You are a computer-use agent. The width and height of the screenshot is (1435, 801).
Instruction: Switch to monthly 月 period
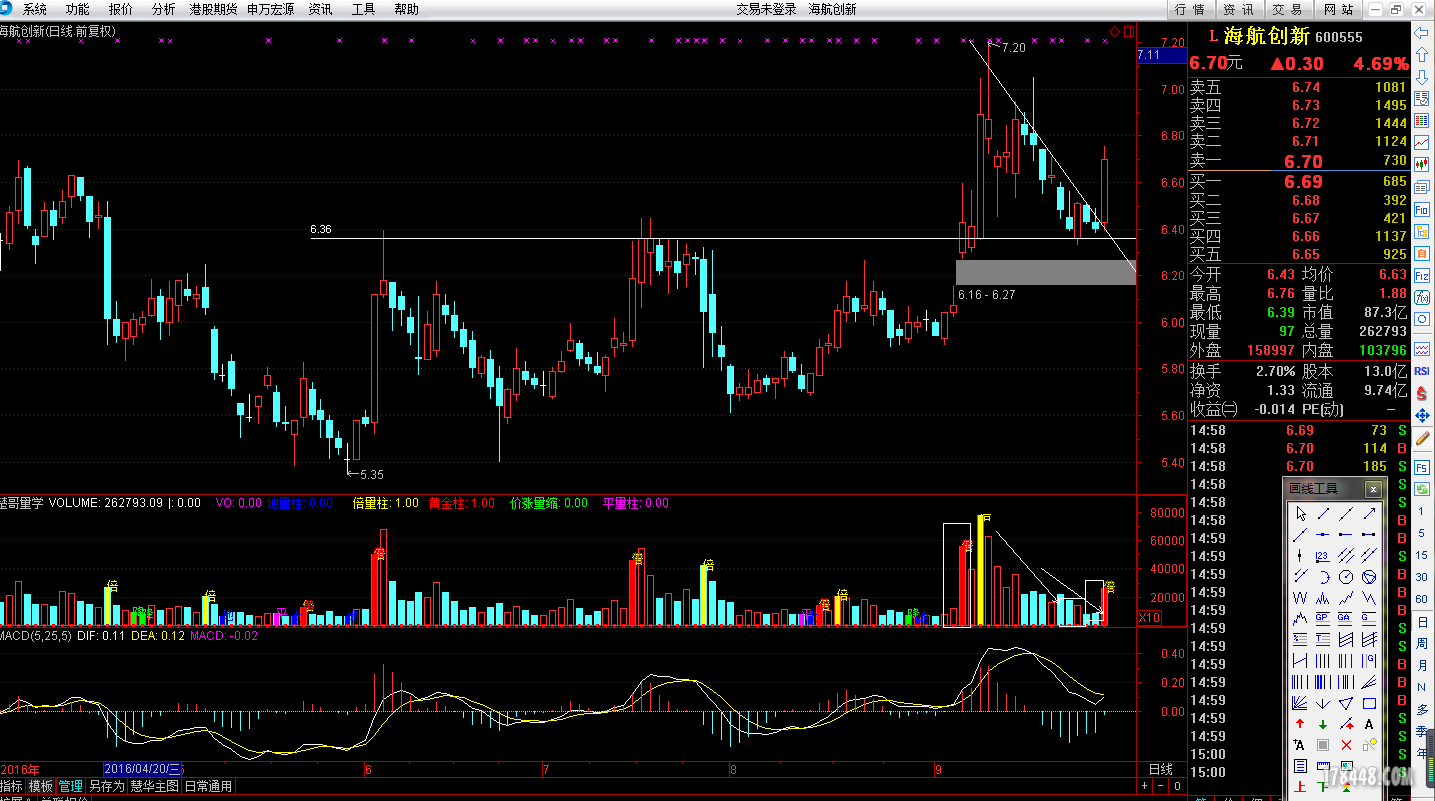(1422, 665)
